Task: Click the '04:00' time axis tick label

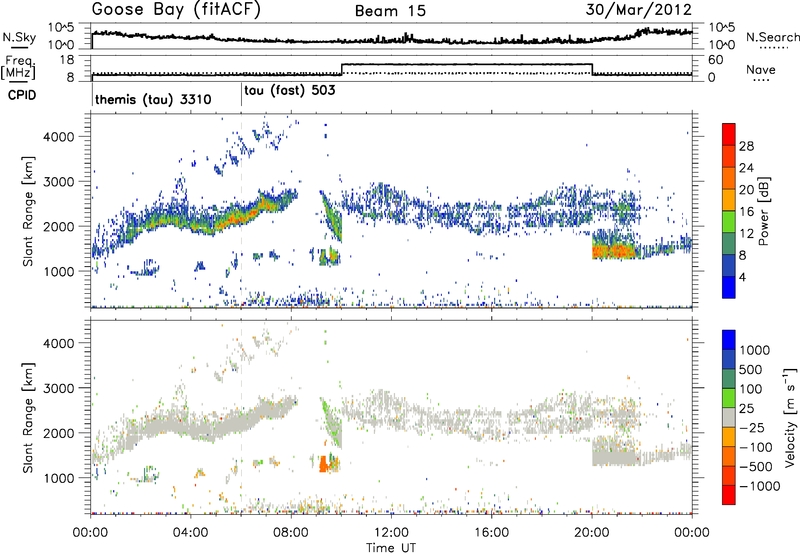Action: 190,533
